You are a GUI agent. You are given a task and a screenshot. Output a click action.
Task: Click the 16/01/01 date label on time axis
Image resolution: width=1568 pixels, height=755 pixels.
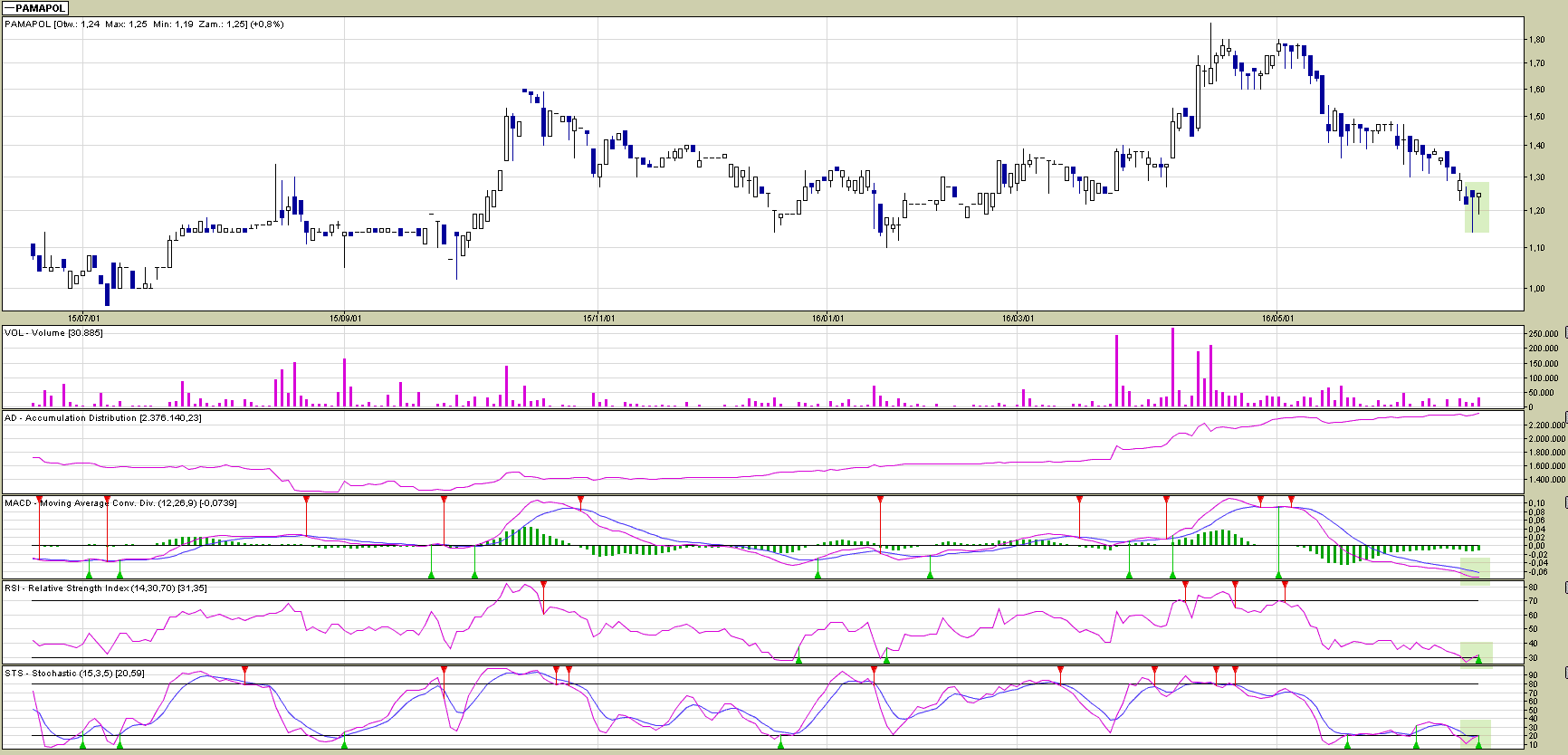827,319
